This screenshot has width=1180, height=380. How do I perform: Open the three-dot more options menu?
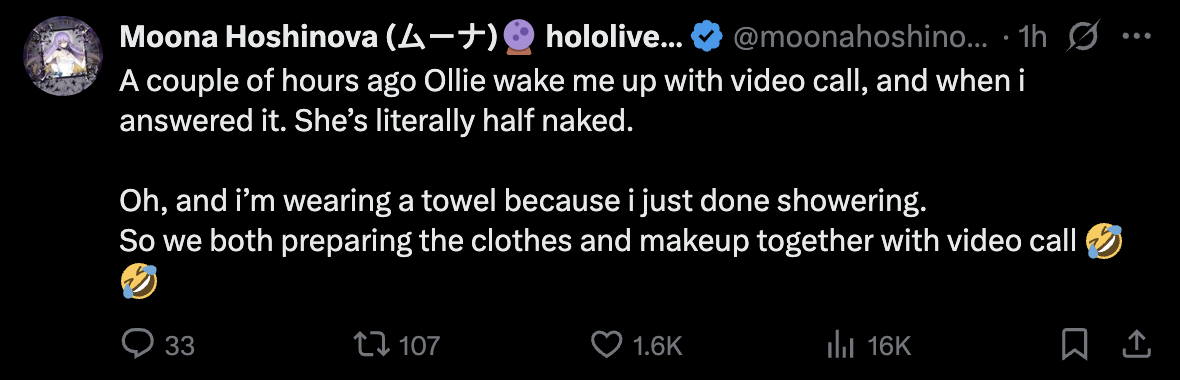(1136, 36)
